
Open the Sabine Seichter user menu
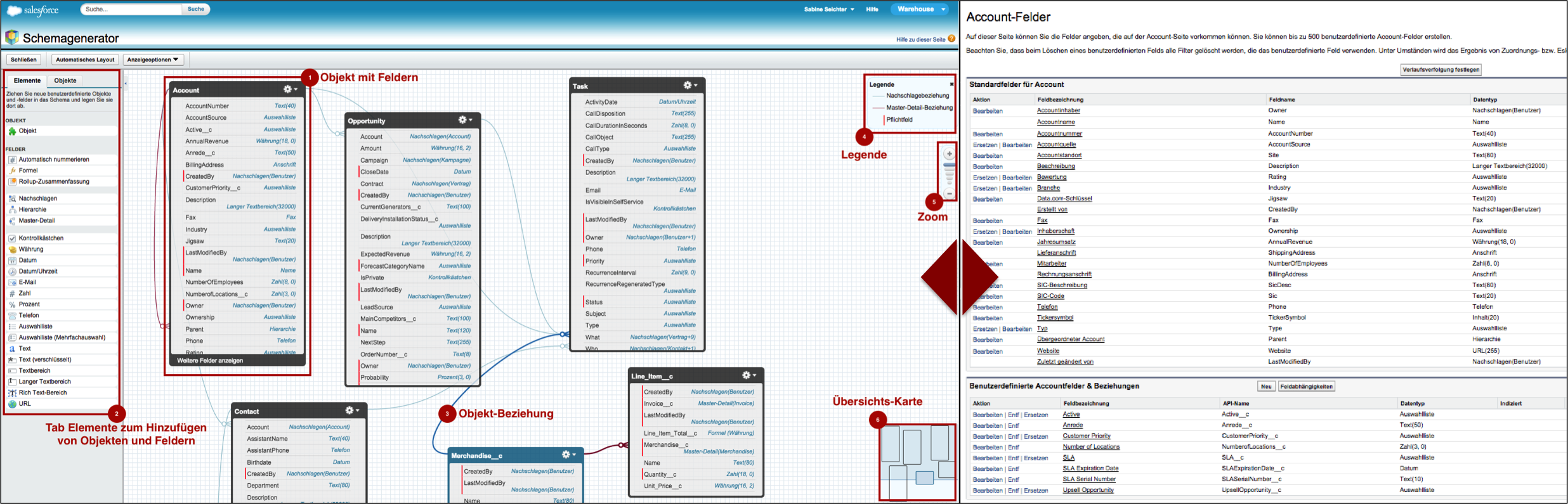829,10
